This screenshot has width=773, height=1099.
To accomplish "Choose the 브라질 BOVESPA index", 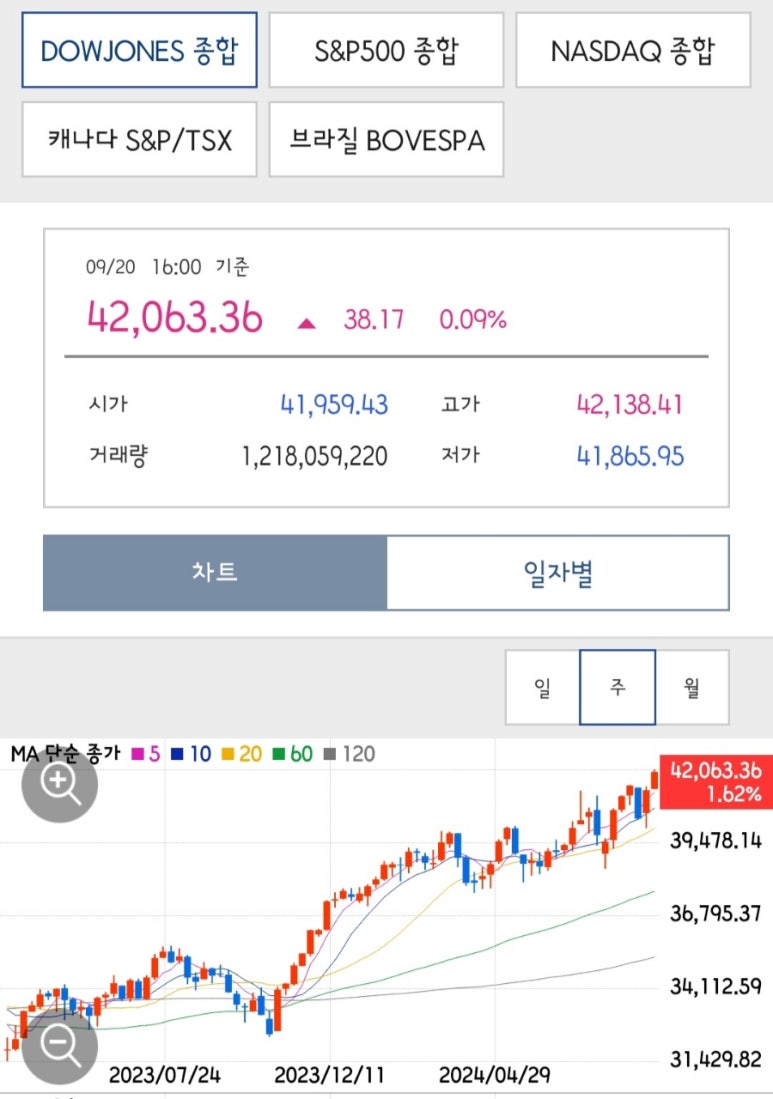I will point(386,139).
